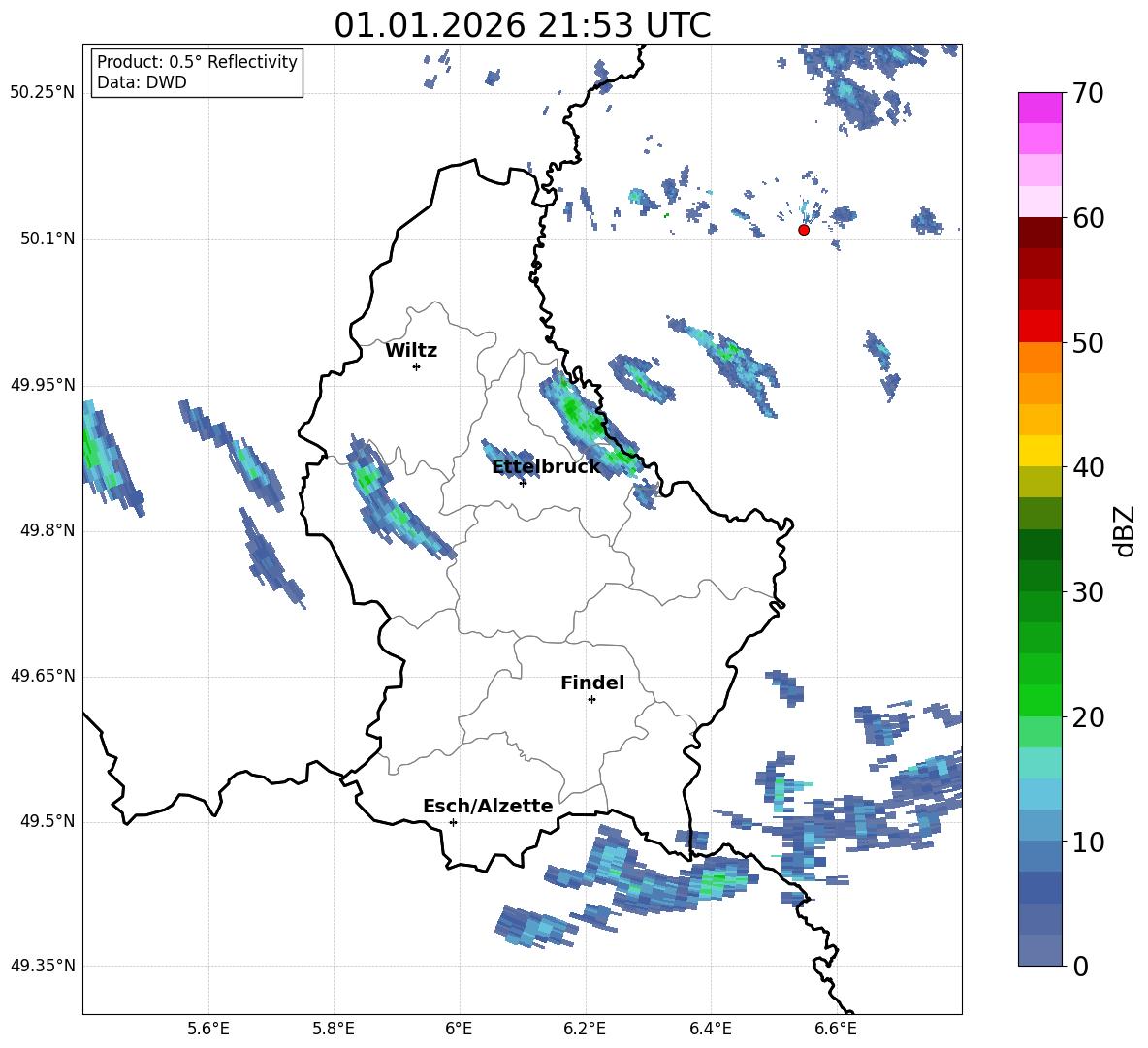
Task: Click the 49.95°N latitude label
Action: click(x=42, y=385)
